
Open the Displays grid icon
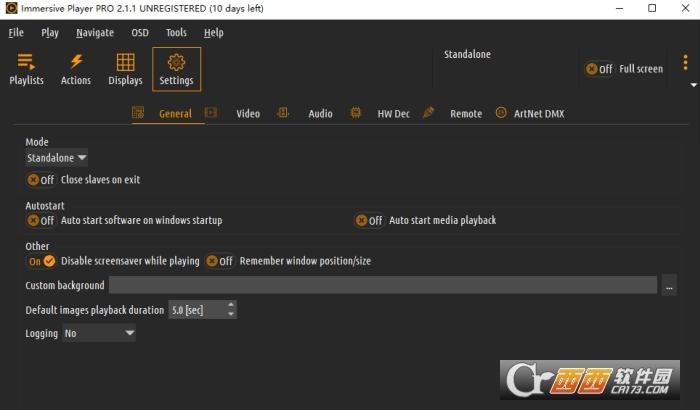(x=125, y=62)
